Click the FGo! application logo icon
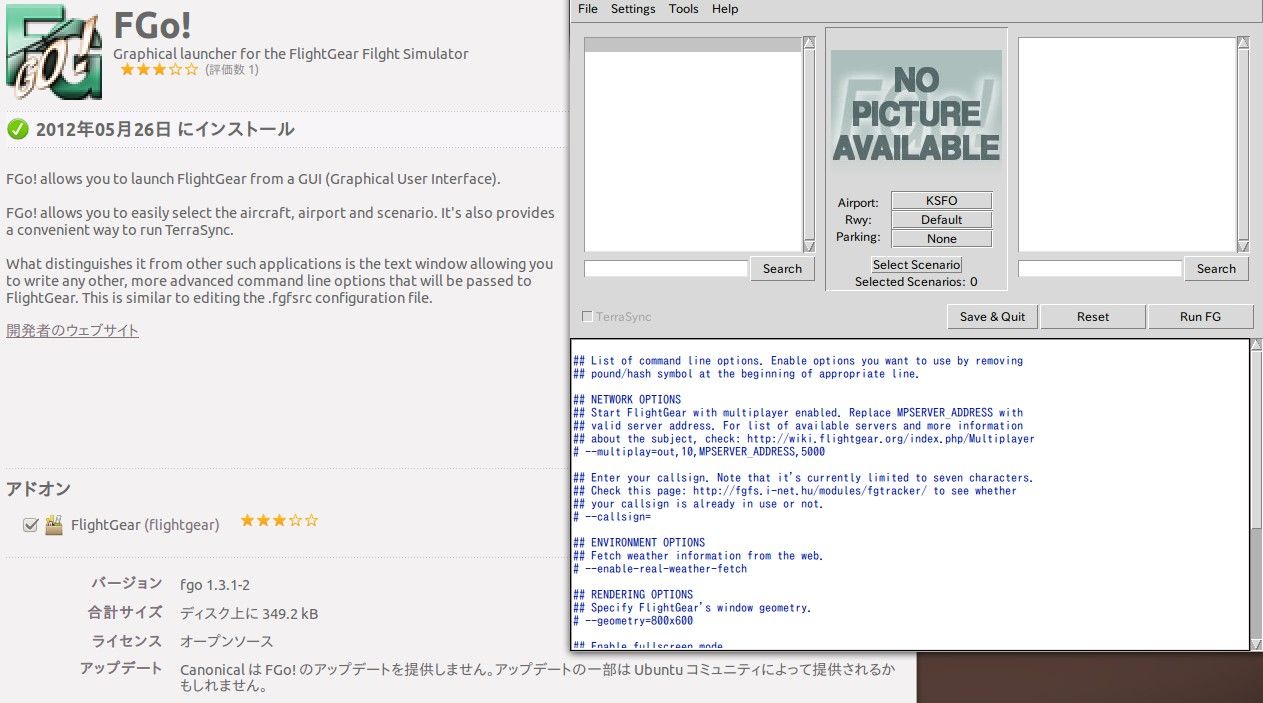1263x703 pixels. coord(53,52)
